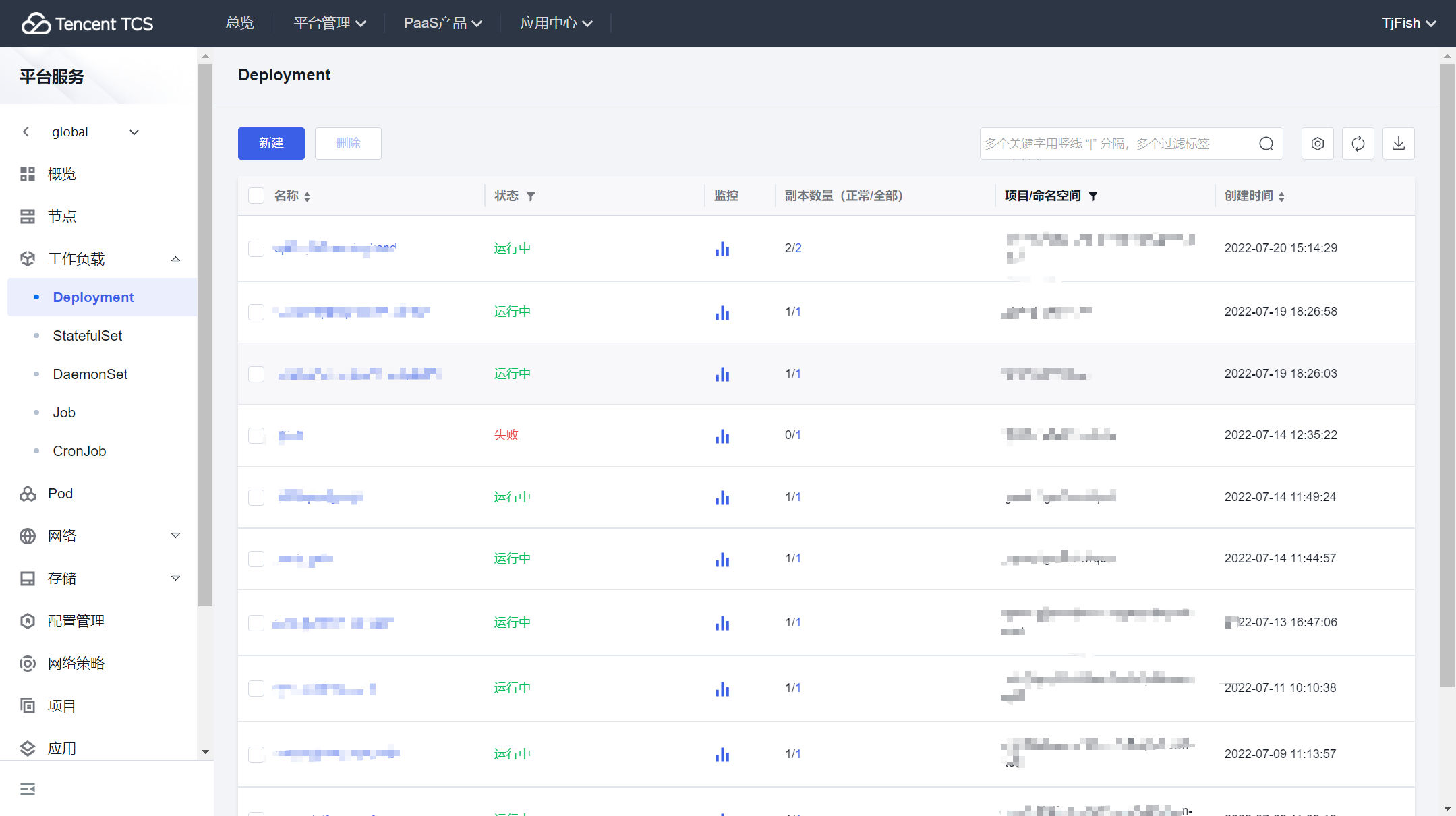Image resolution: width=1456 pixels, height=816 pixels.
Task: Open monitoring chart for the failed deployment
Action: click(x=722, y=436)
